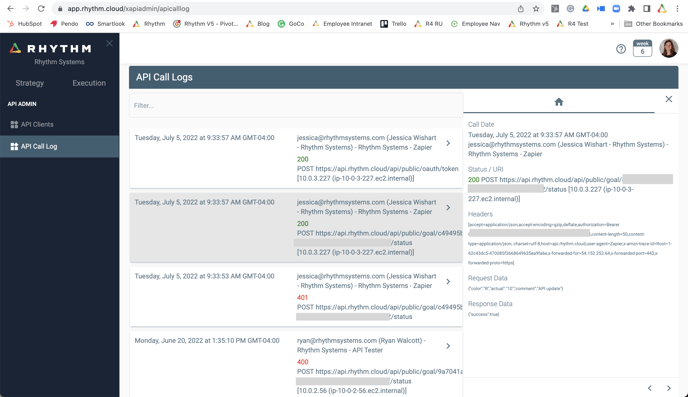Show more bookmarks with the double chevron
Image resolution: width=688 pixels, height=397 pixels.
click(x=612, y=24)
